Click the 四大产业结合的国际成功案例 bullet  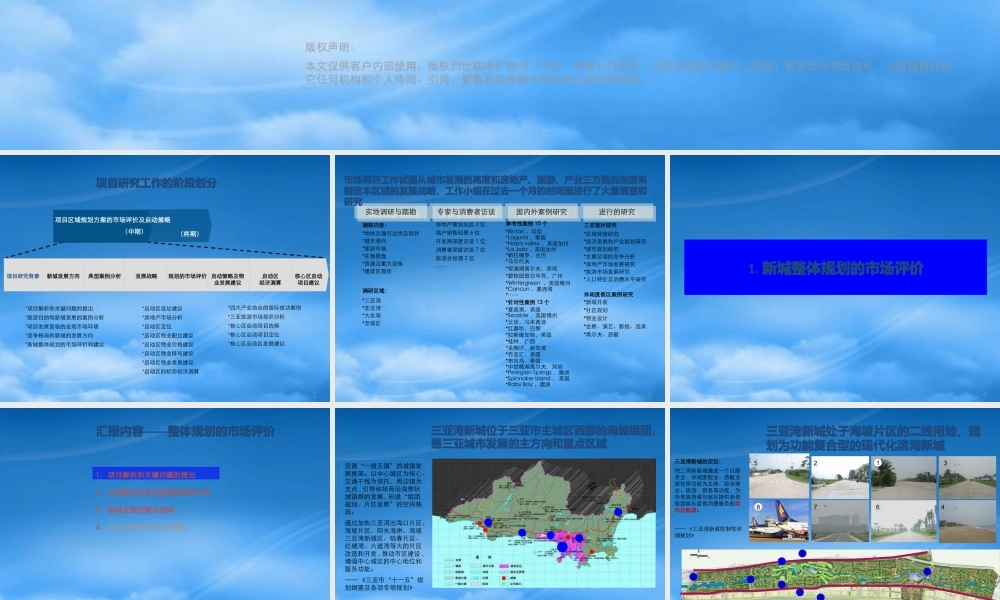point(264,307)
